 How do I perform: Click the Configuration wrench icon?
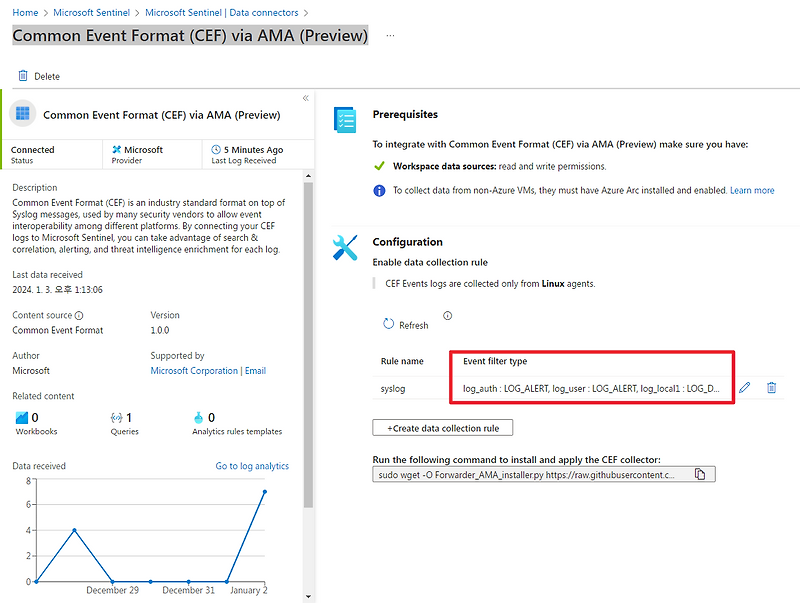[344, 248]
